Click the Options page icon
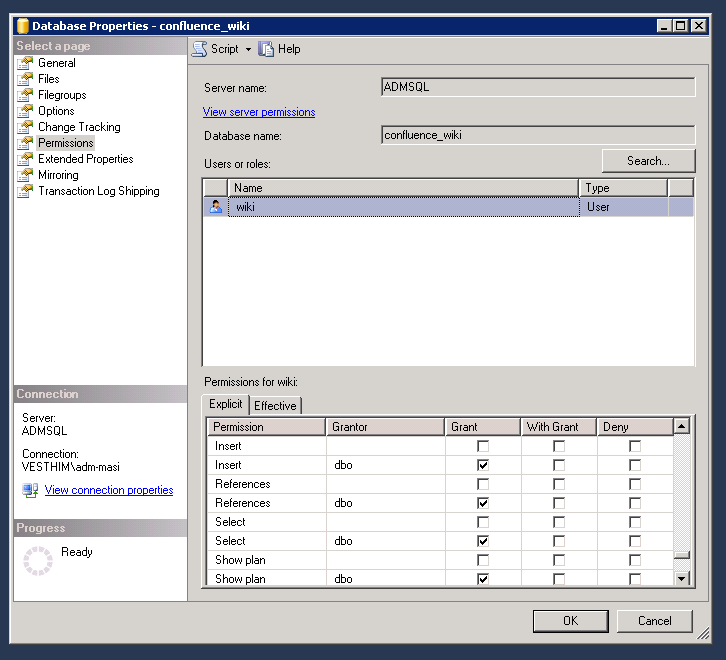 [25, 111]
